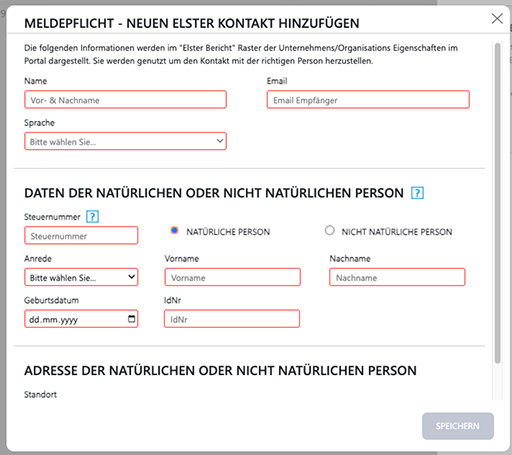This screenshot has height=455, width=512.
Task: Click the Geburtsdatum date field
Action: [x=81, y=319]
